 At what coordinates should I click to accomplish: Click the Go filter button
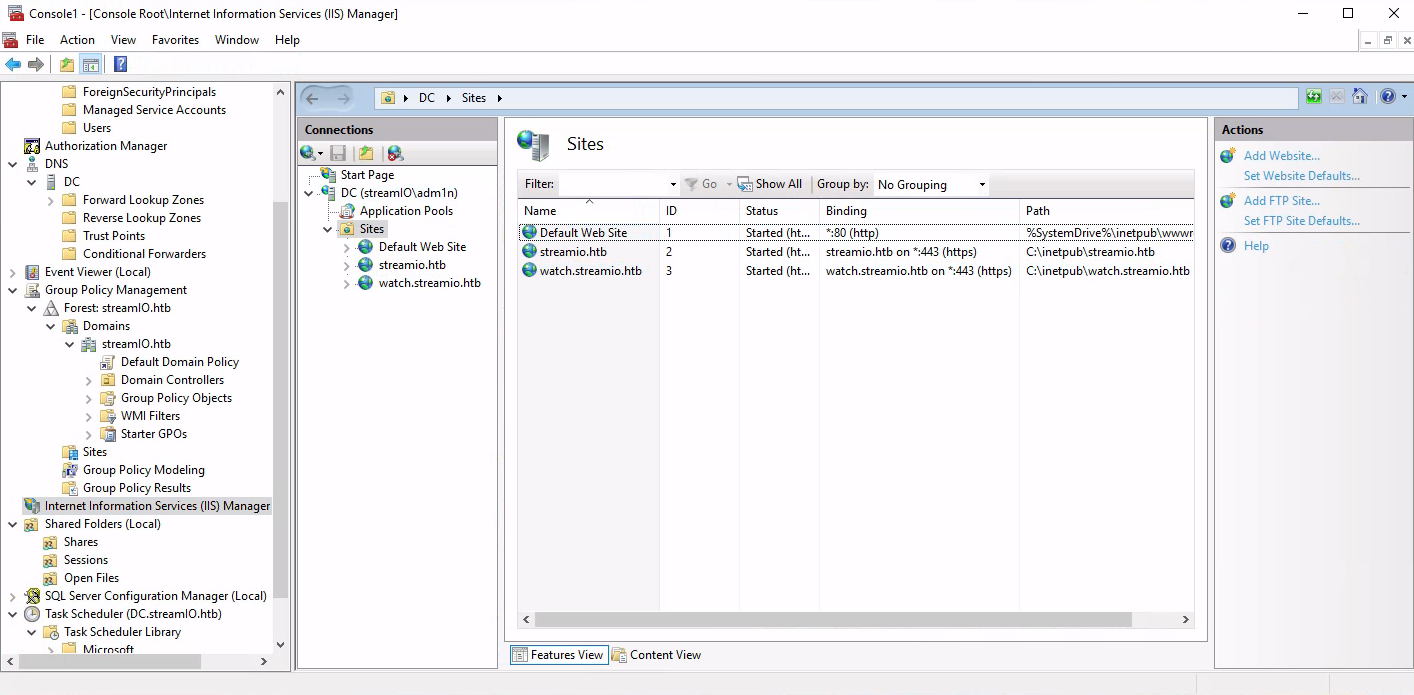coord(700,184)
